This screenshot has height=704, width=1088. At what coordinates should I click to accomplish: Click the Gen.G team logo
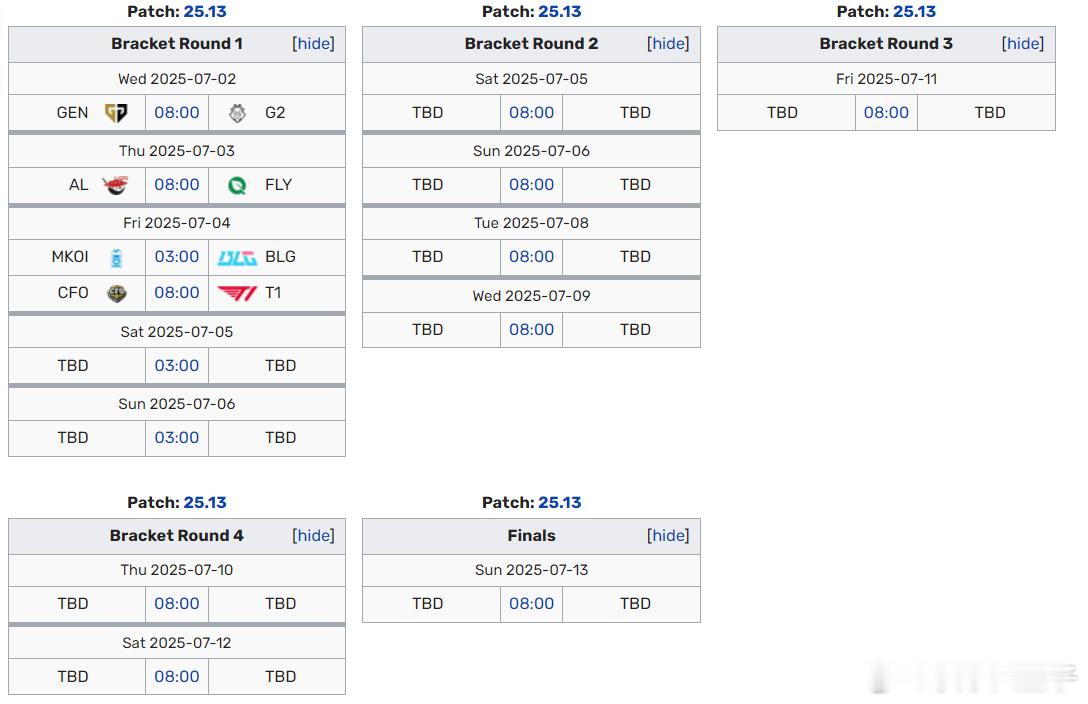point(116,112)
